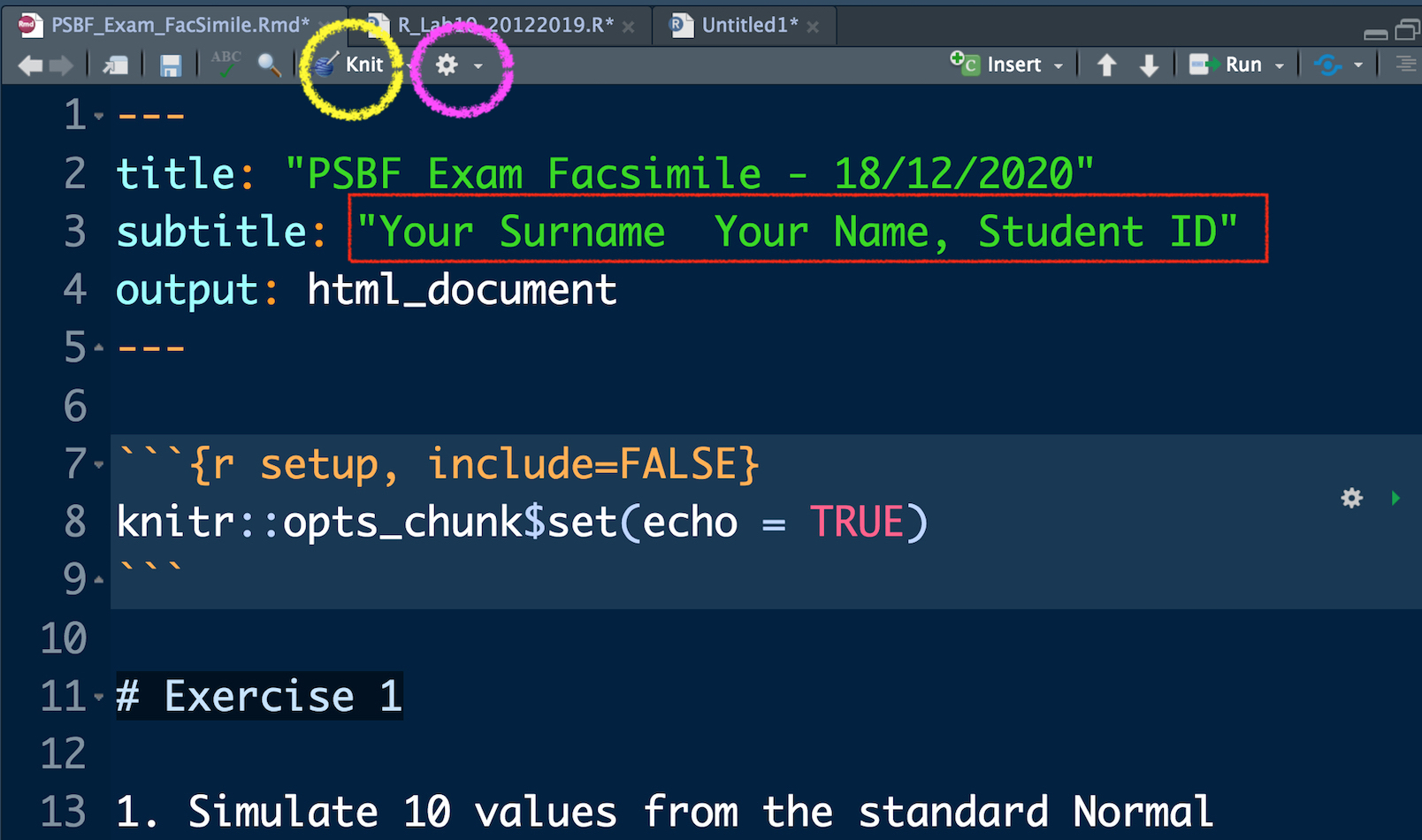Jump to the previous code chunk
This screenshot has width=1422, height=840.
[x=1106, y=65]
